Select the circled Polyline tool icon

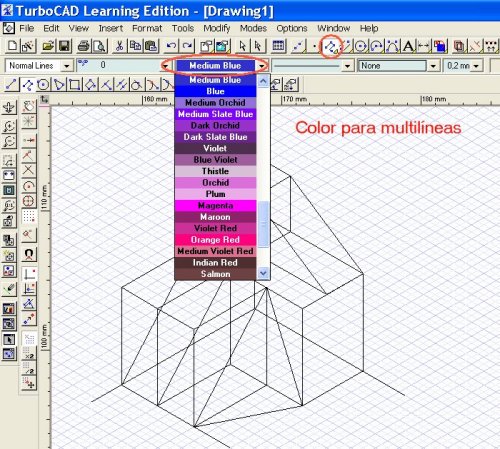[x=331, y=46]
